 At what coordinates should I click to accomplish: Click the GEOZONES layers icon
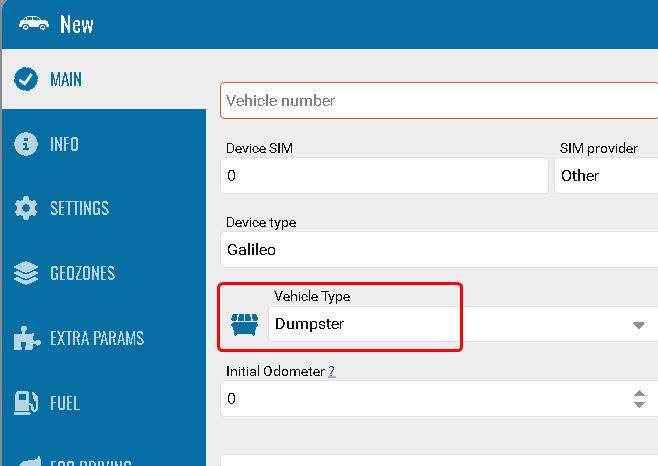26,274
